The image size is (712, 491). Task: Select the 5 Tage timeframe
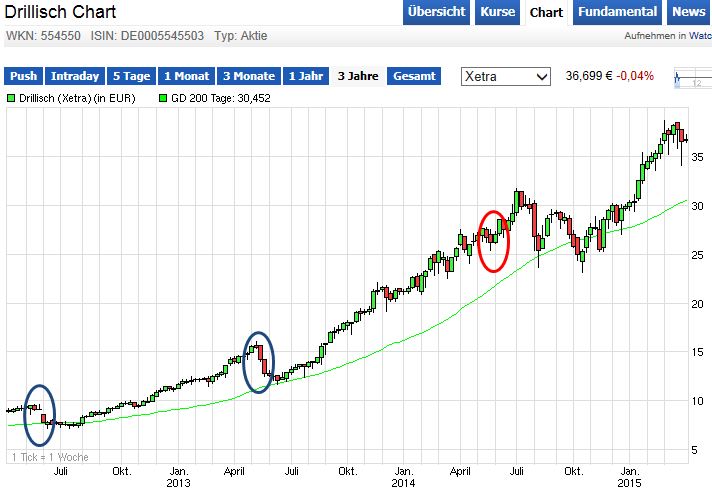pos(132,76)
